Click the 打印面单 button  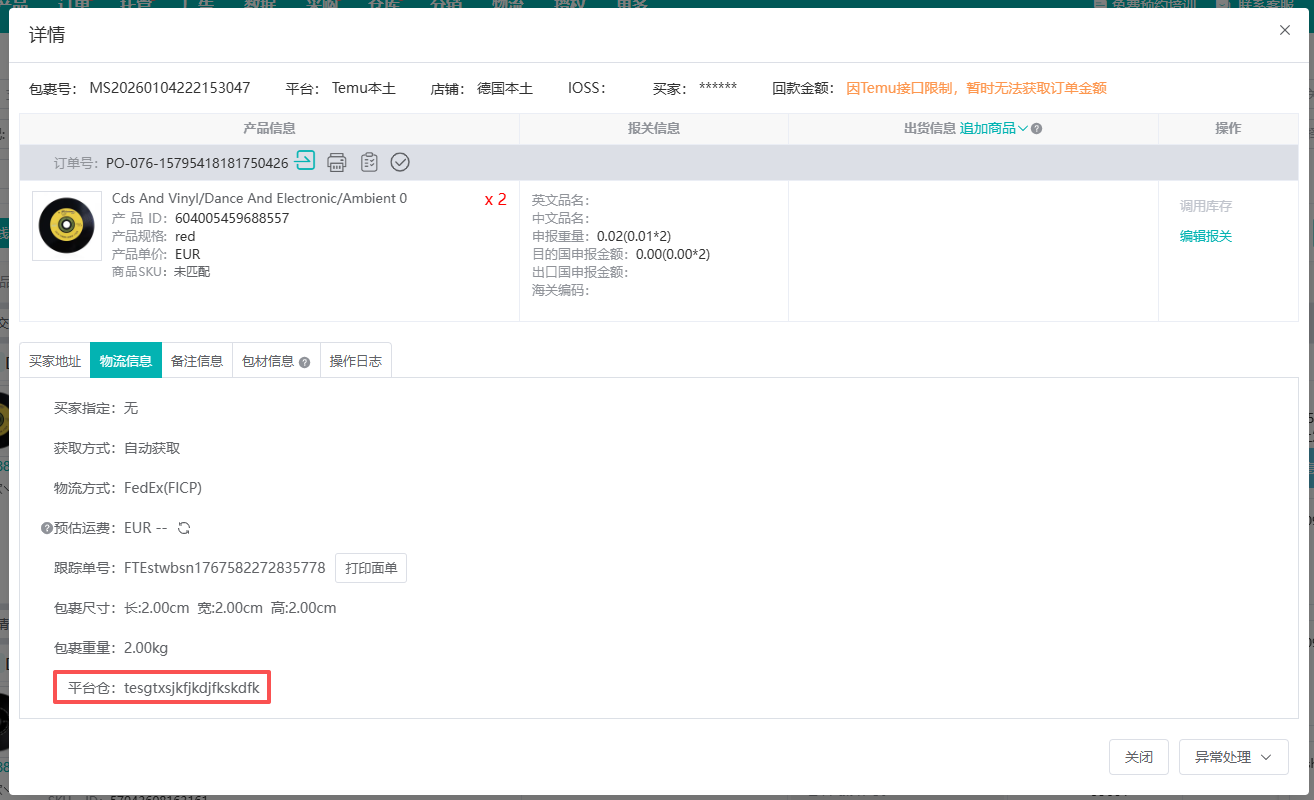371,568
